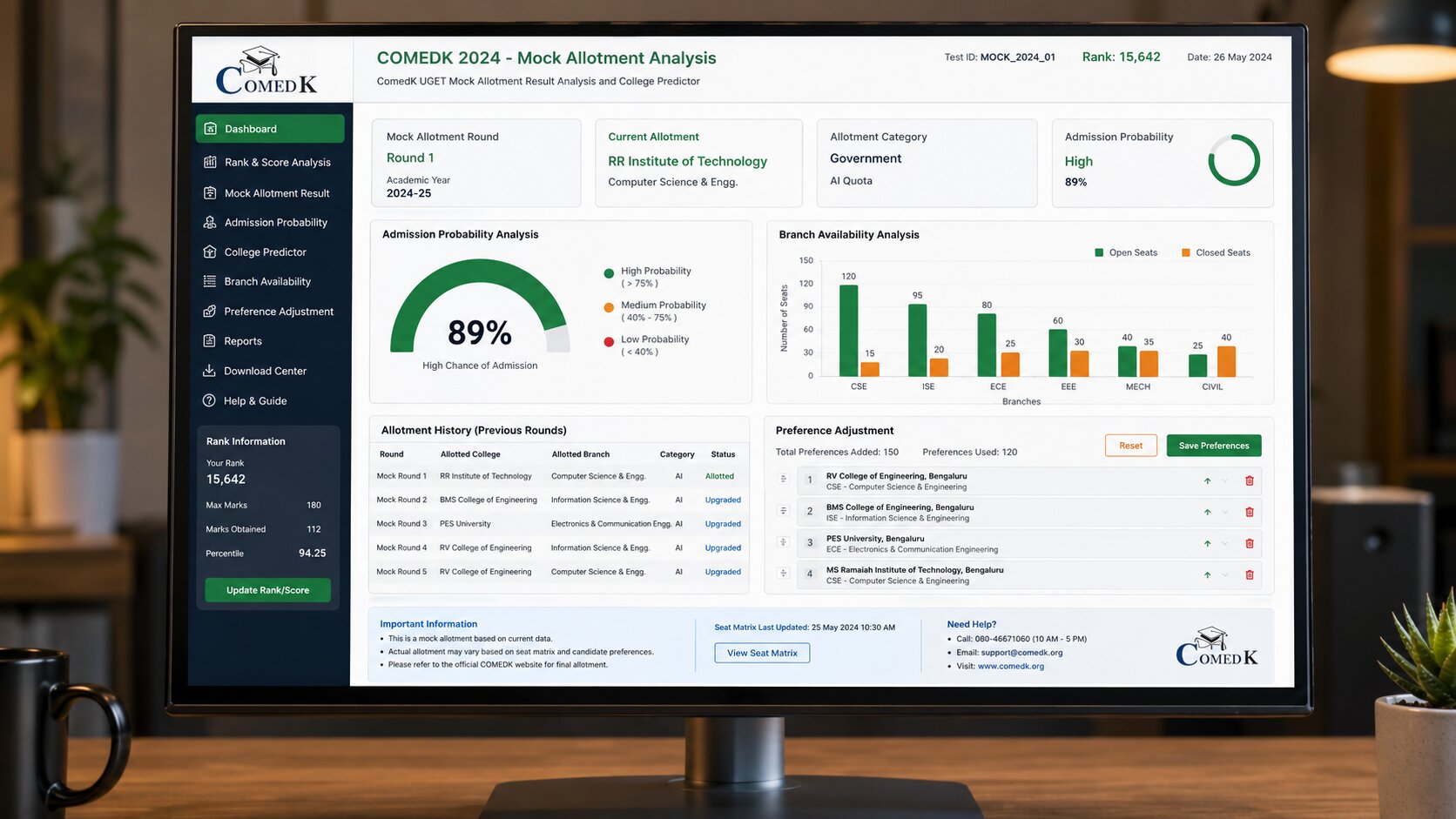Click 'Government' in Allotment Category card
The height and width of the screenshot is (819, 1456).
(866, 158)
